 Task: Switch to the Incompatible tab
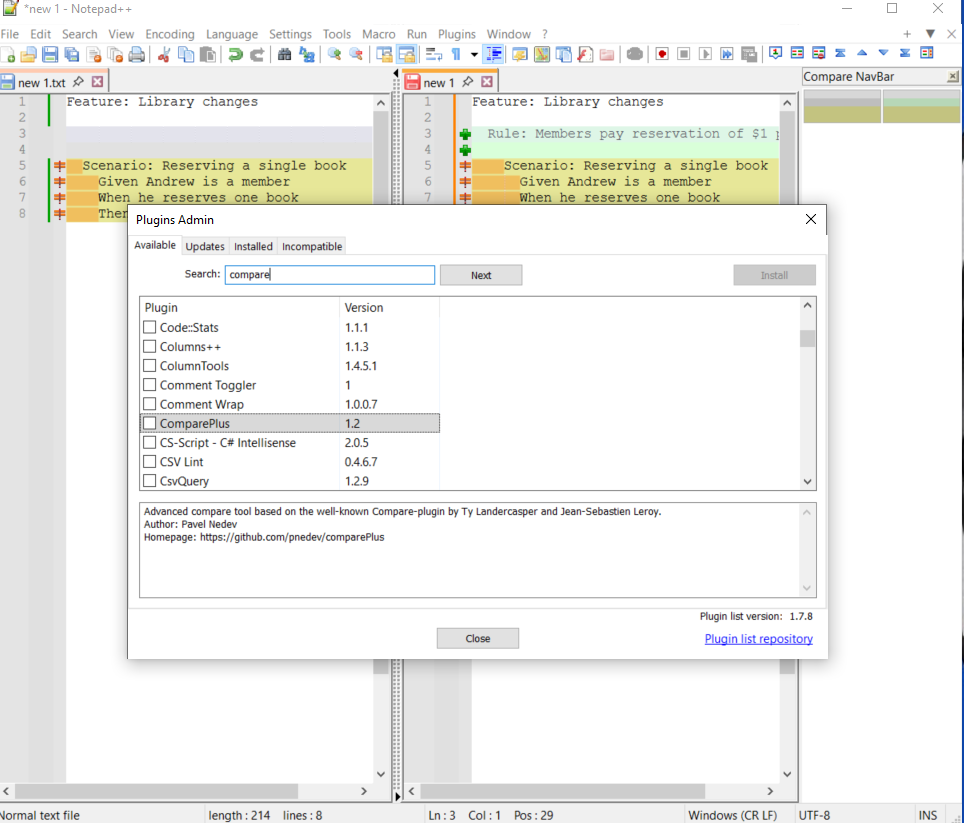tap(312, 246)
